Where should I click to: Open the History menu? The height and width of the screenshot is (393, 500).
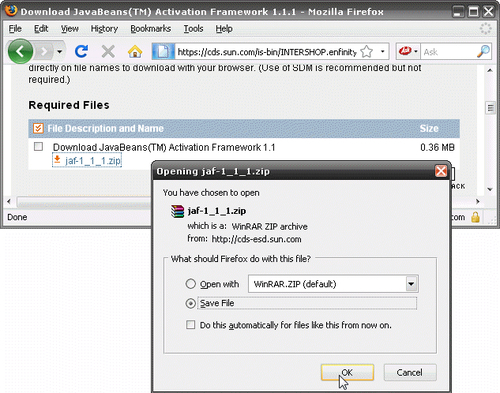point(104,29)
